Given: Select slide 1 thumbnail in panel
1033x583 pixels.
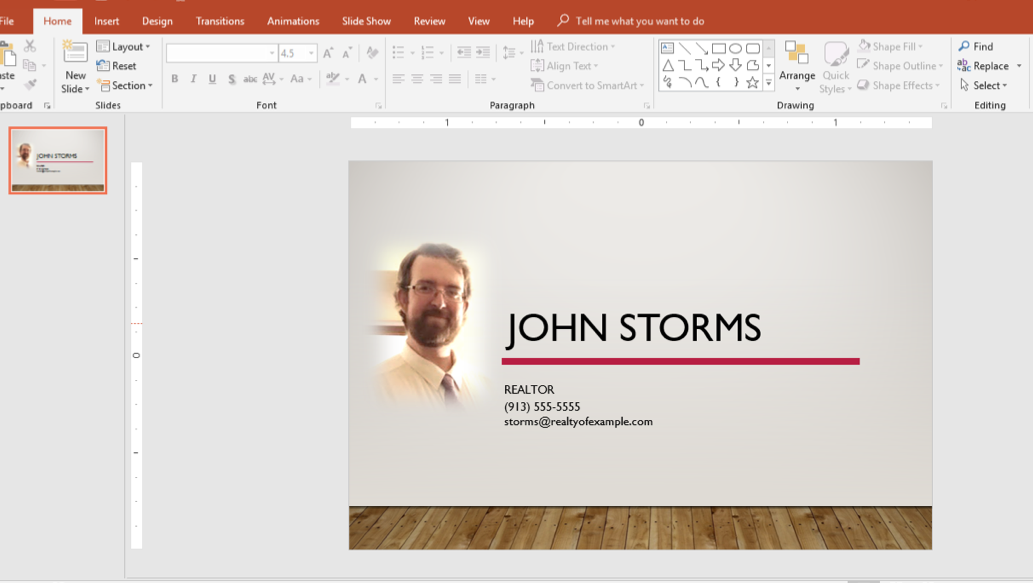Looking at the screenshot, I should 58,160.
